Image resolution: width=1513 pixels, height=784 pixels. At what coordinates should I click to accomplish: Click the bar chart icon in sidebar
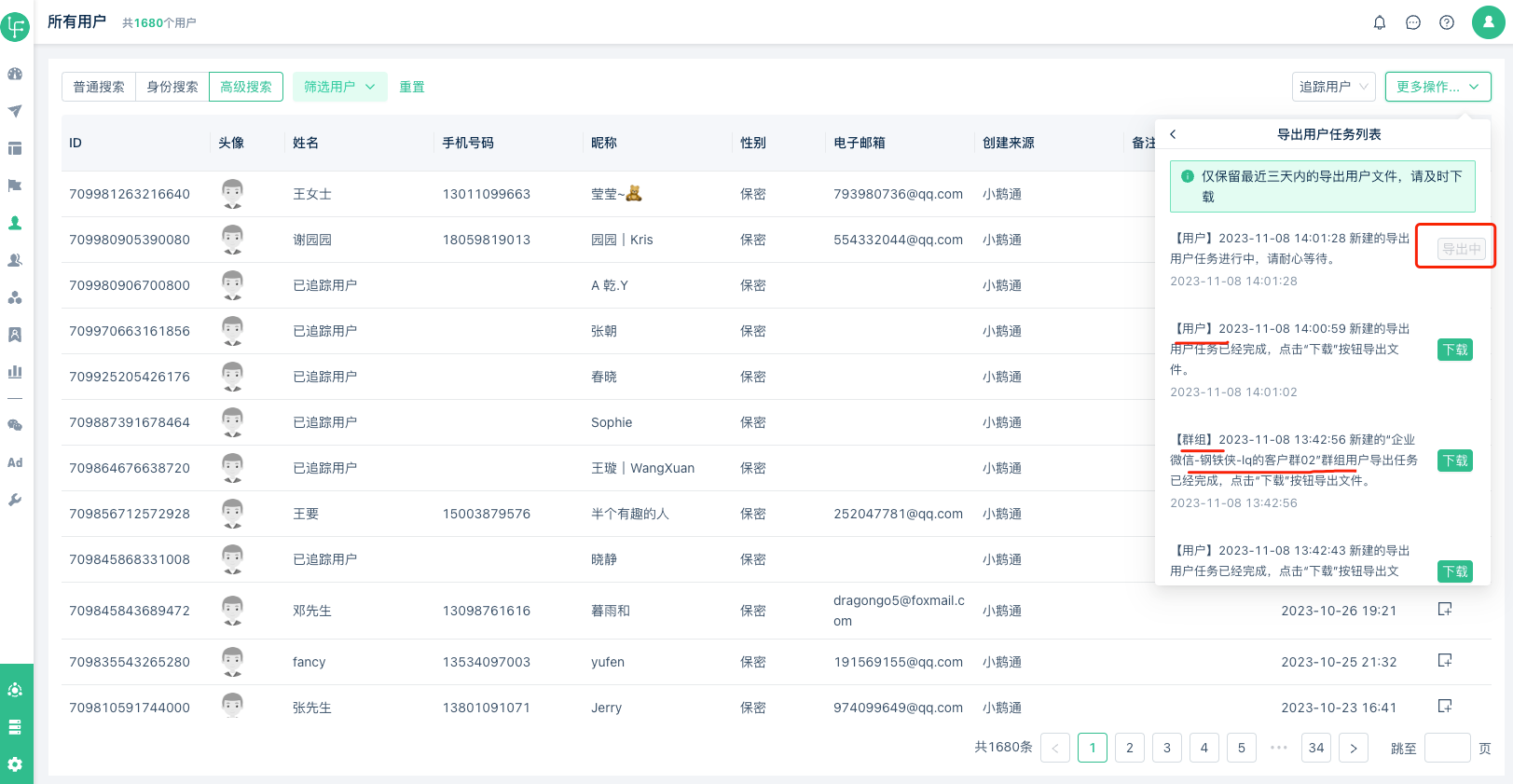pyautogui.click(x=15, y=371)
